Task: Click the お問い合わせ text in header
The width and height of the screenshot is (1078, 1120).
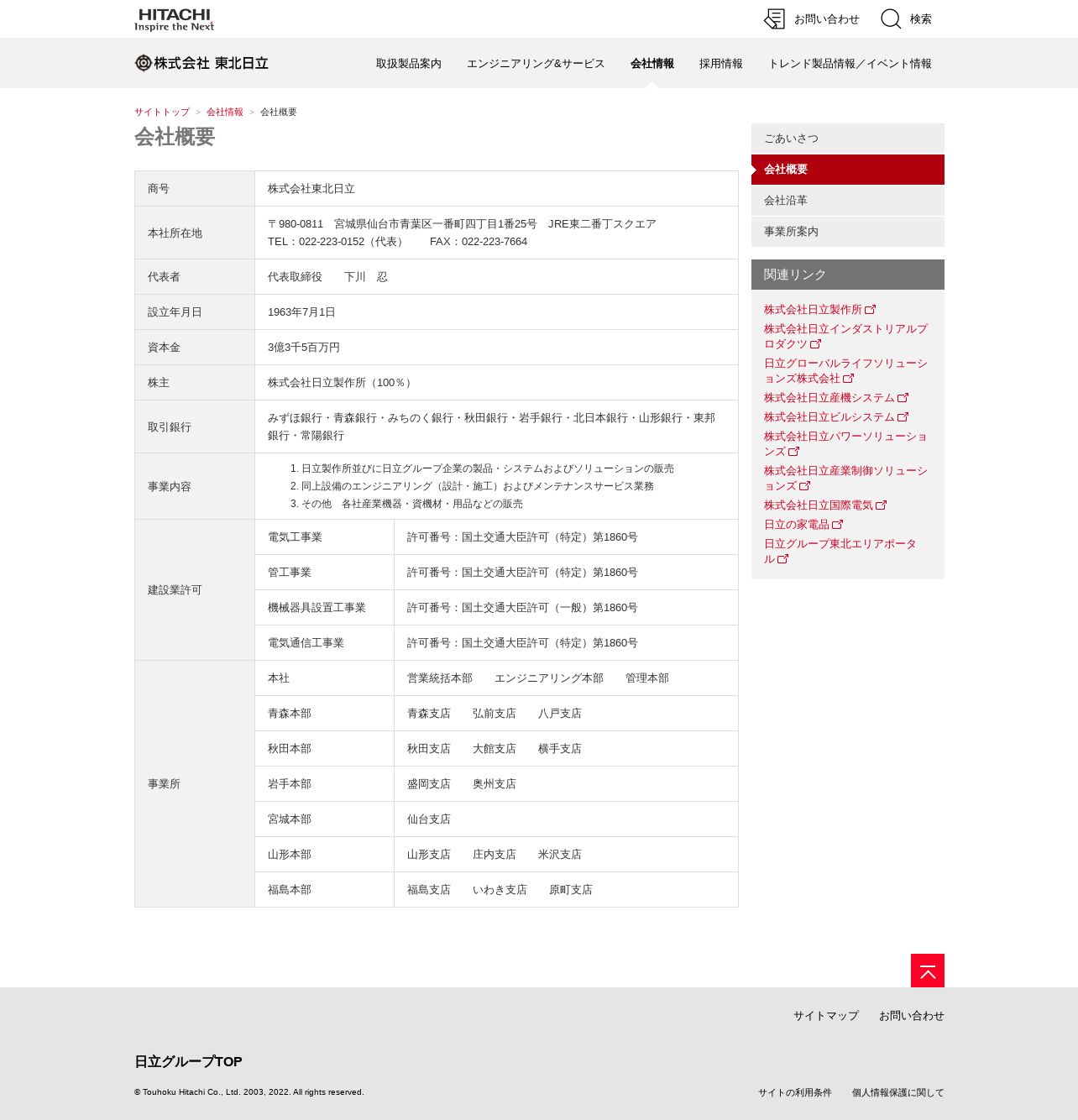Action: pyautogui.click(x=827, y=19)
